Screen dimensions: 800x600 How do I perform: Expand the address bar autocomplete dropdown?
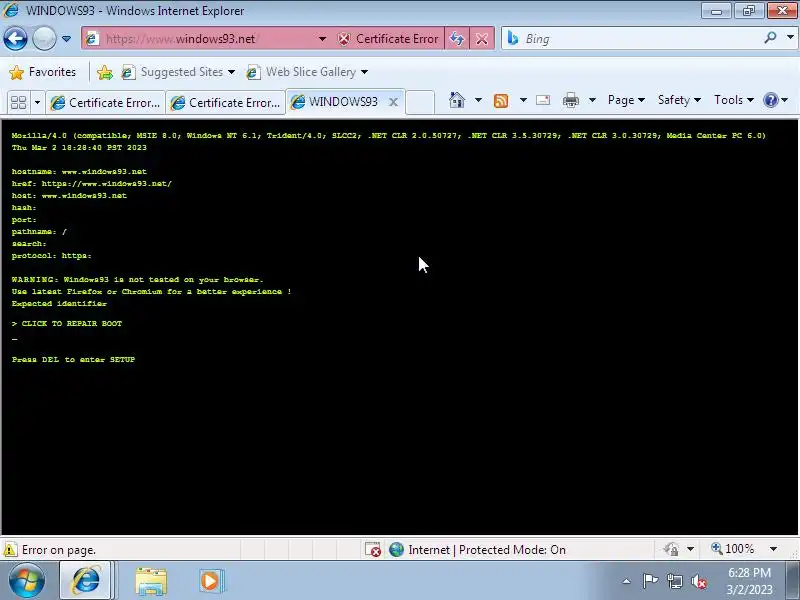(x=322, y=39)
